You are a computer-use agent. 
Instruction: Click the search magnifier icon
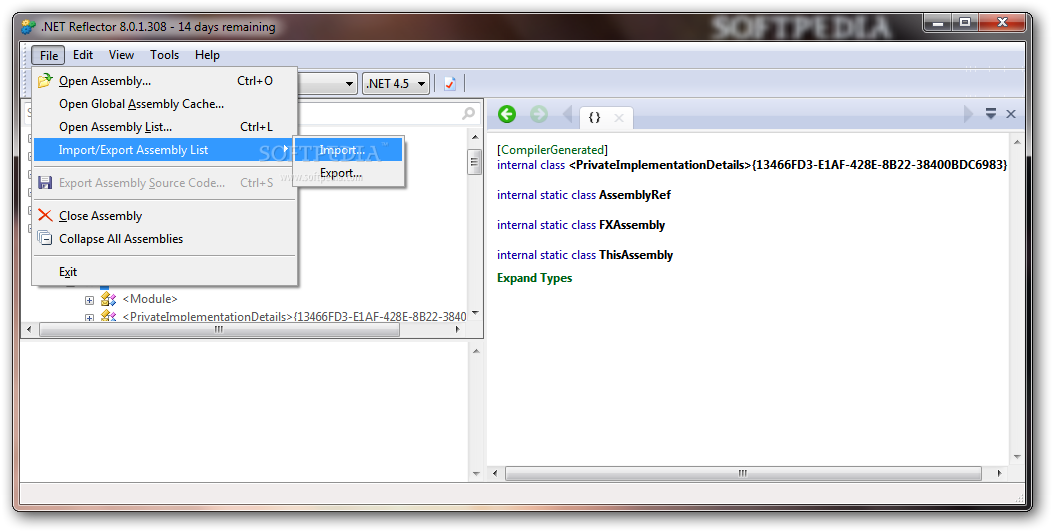pos(469,114)
